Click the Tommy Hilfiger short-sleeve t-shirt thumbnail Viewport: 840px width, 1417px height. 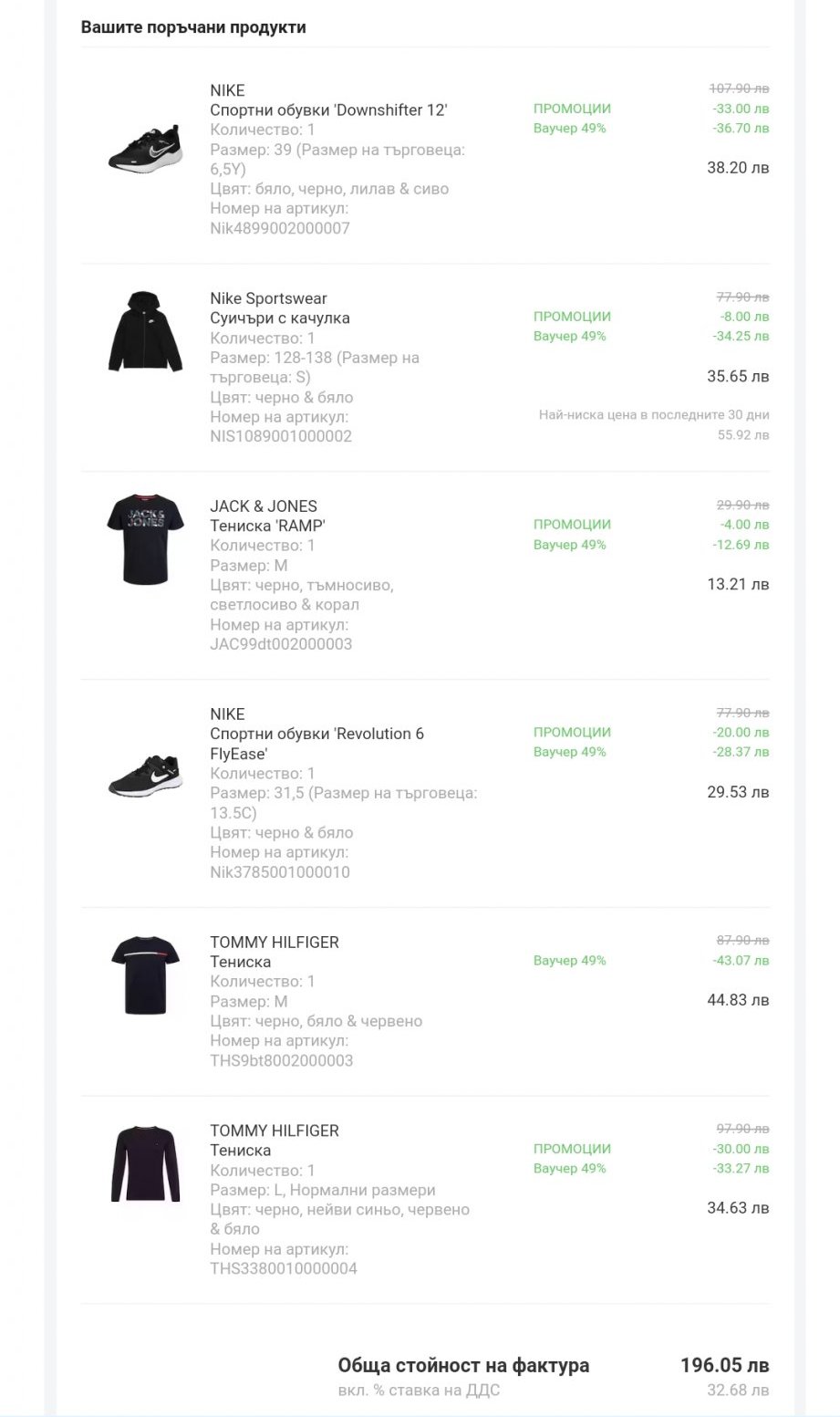[x=146, y=974]
